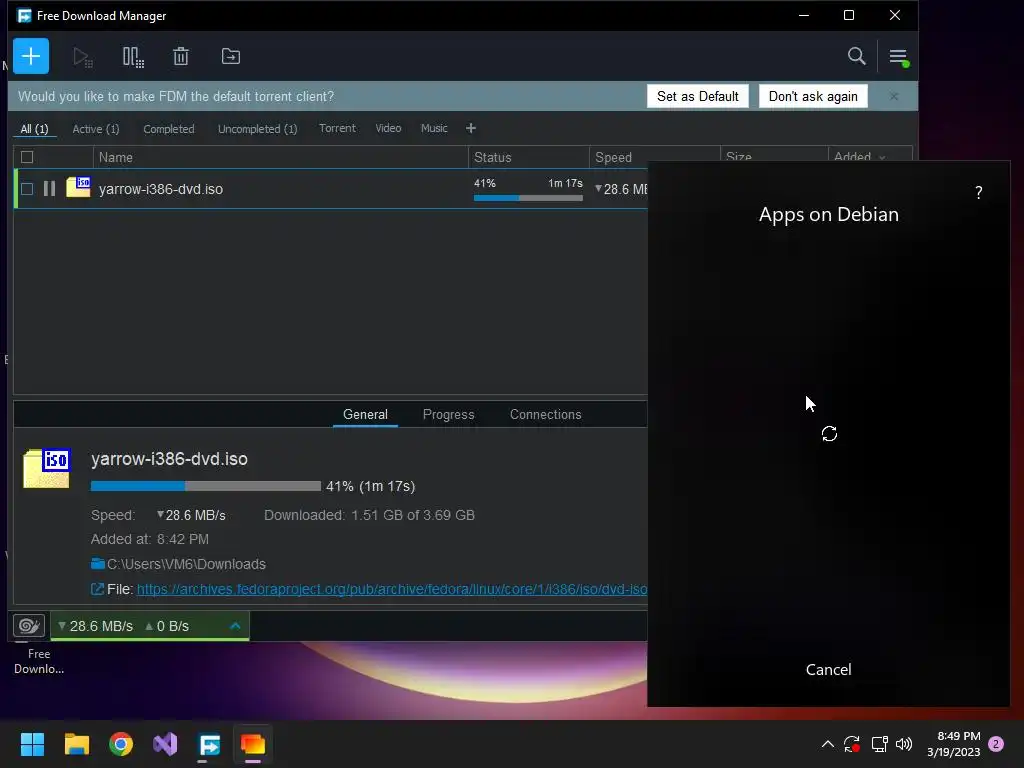1024x768 pixels.
Task: Open the download speed limit indicator
Action: (x=95, y=626)
